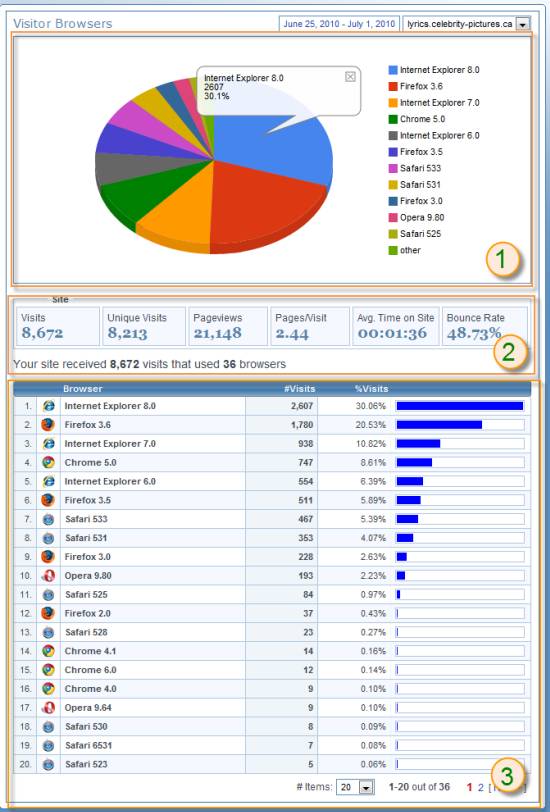Click the Chrome 6.0 browser icon
The height and width of the screenshot is (812, 550).
[48, 670]
